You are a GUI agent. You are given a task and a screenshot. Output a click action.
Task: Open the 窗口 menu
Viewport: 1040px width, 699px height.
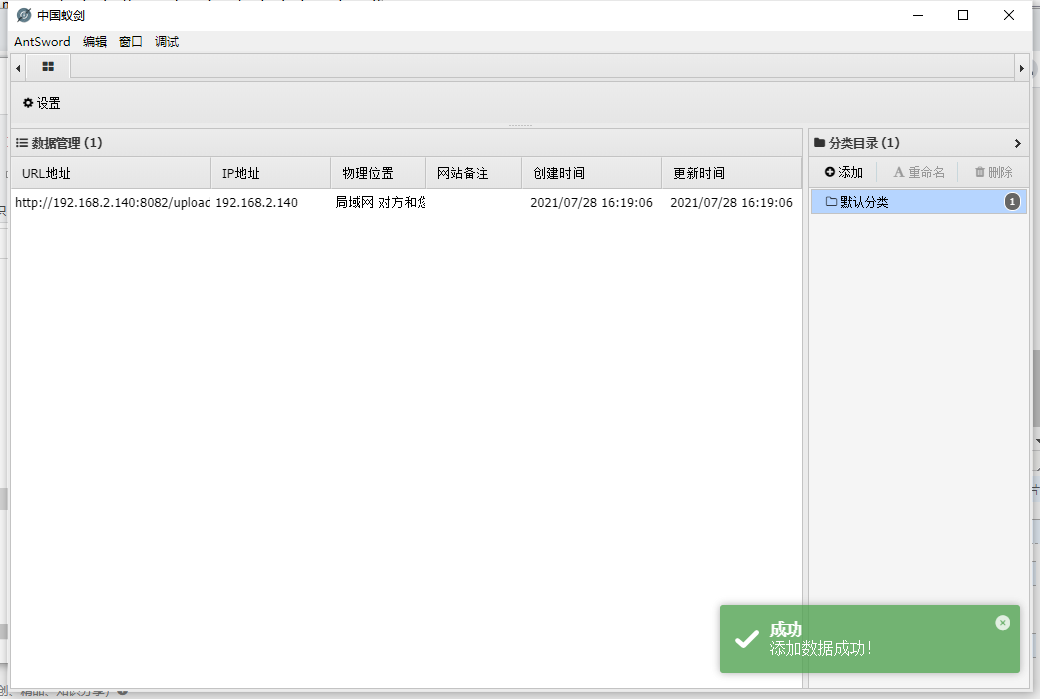(131, 42)
